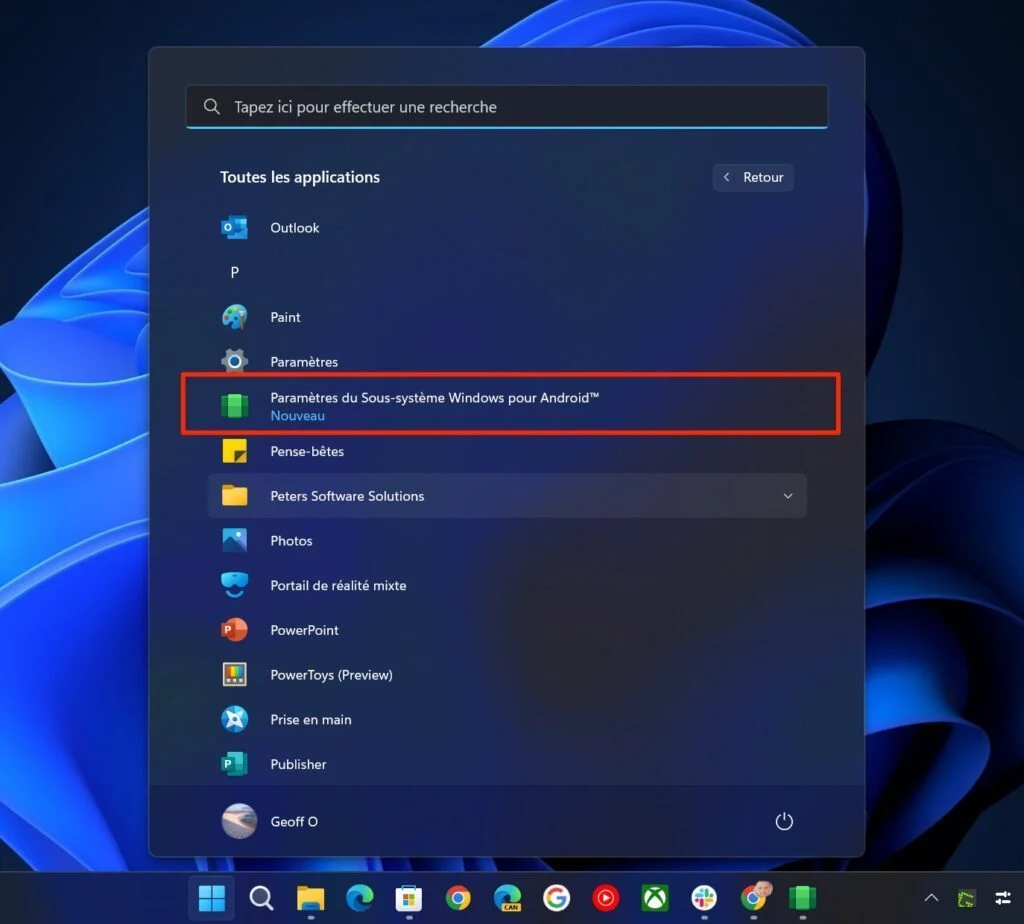Open Android subsystem icon on the taskbar
Screen dimensions: 1024x924
[803, 899]
